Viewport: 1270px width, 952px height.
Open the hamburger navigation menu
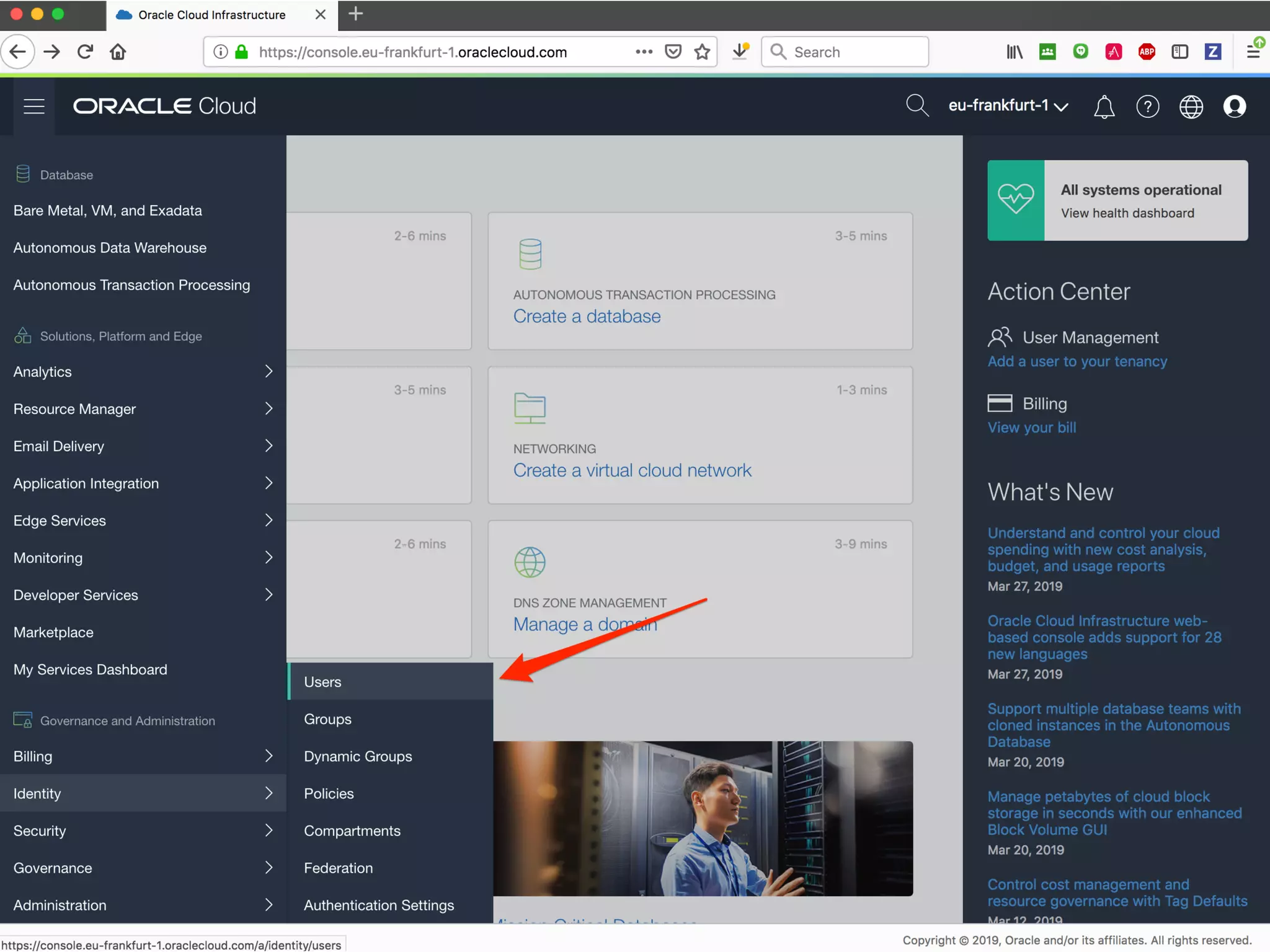coord(34,106)
